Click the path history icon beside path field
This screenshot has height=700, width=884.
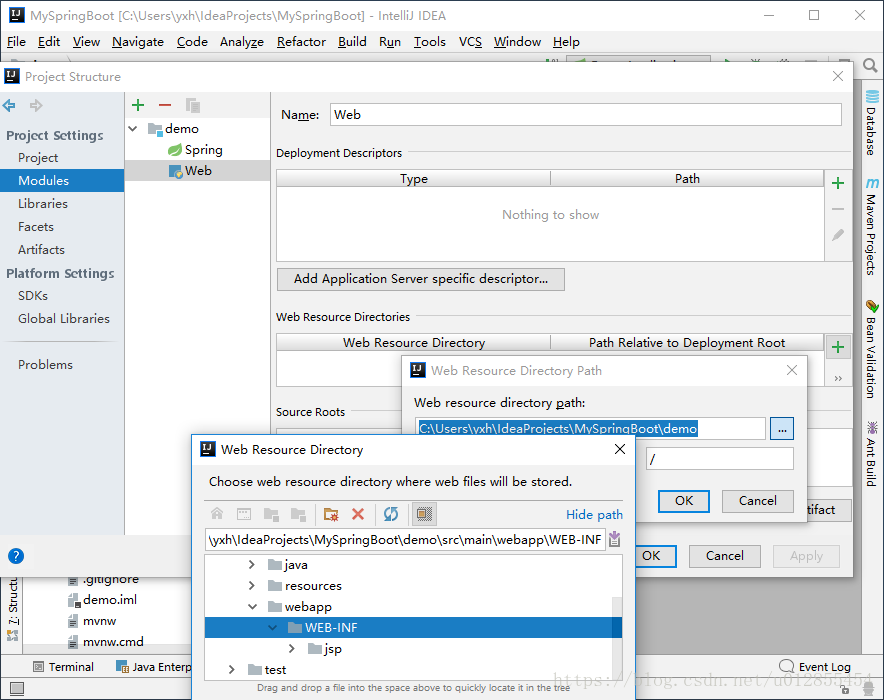pyautogui.click(x=615, y=539)
